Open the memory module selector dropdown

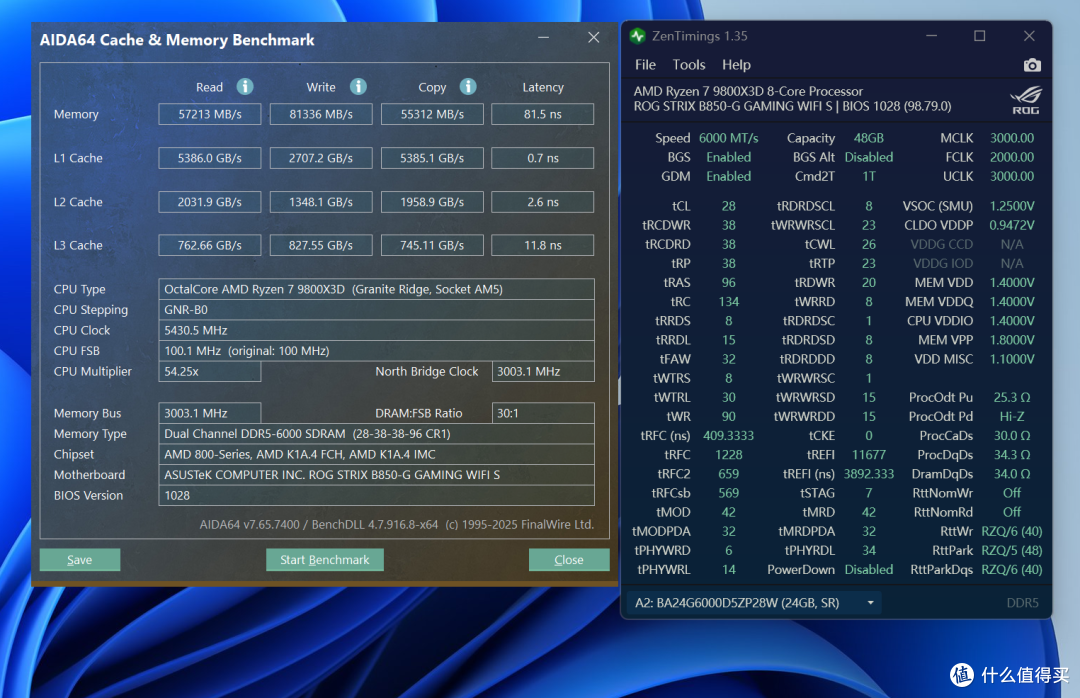[x=754, y=603]
